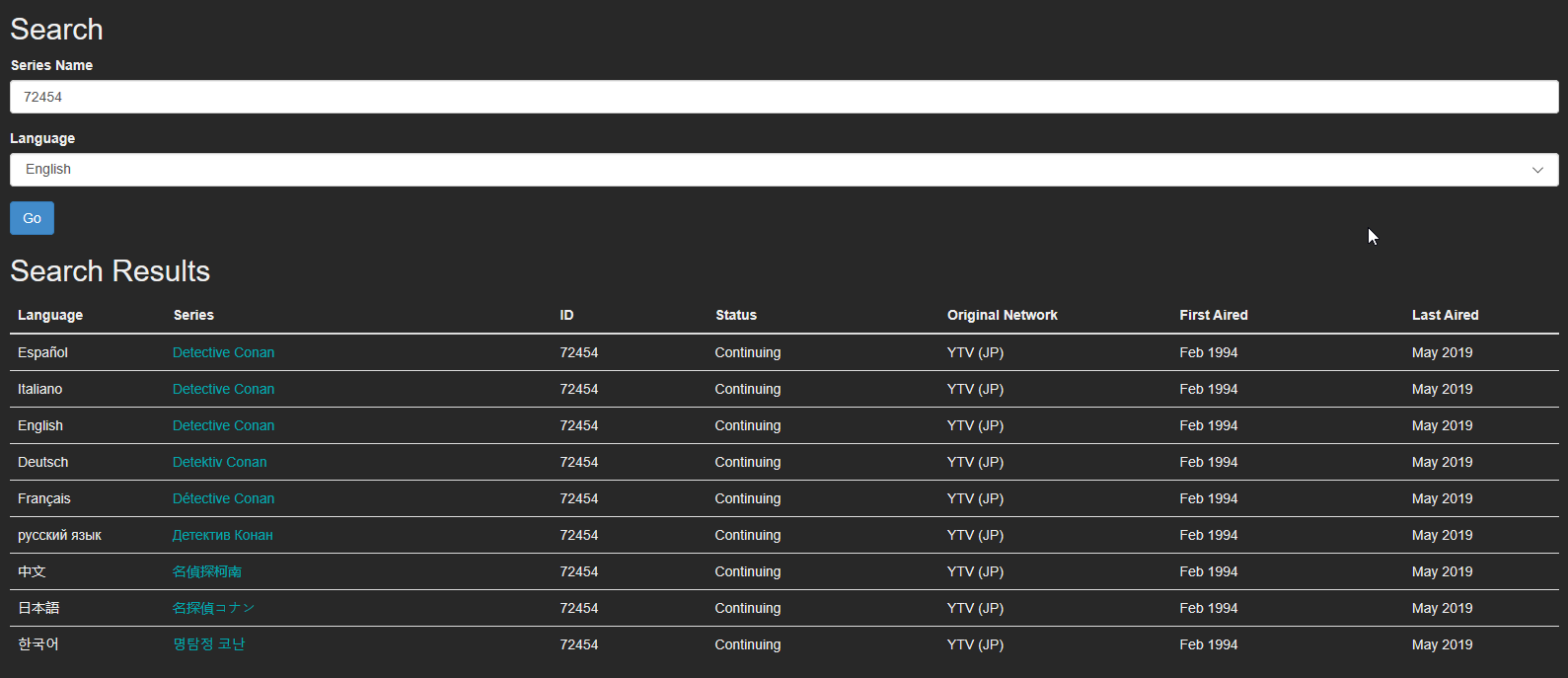Screen dimensions: 1568x678
Task: Select the Deutsch language cell
Action: pyautogui.click(x=43, y=462)
